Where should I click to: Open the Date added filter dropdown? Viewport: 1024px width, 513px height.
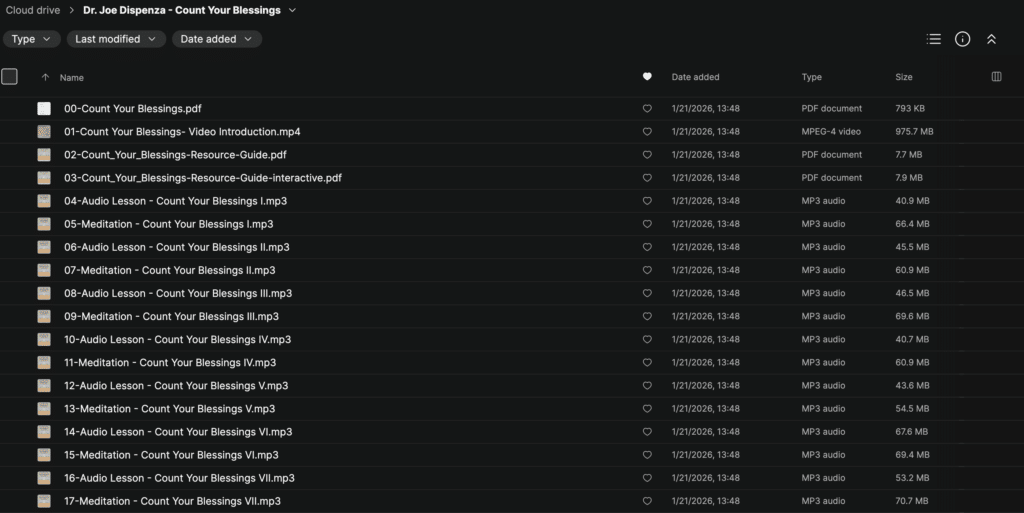(x=217, y=39)
